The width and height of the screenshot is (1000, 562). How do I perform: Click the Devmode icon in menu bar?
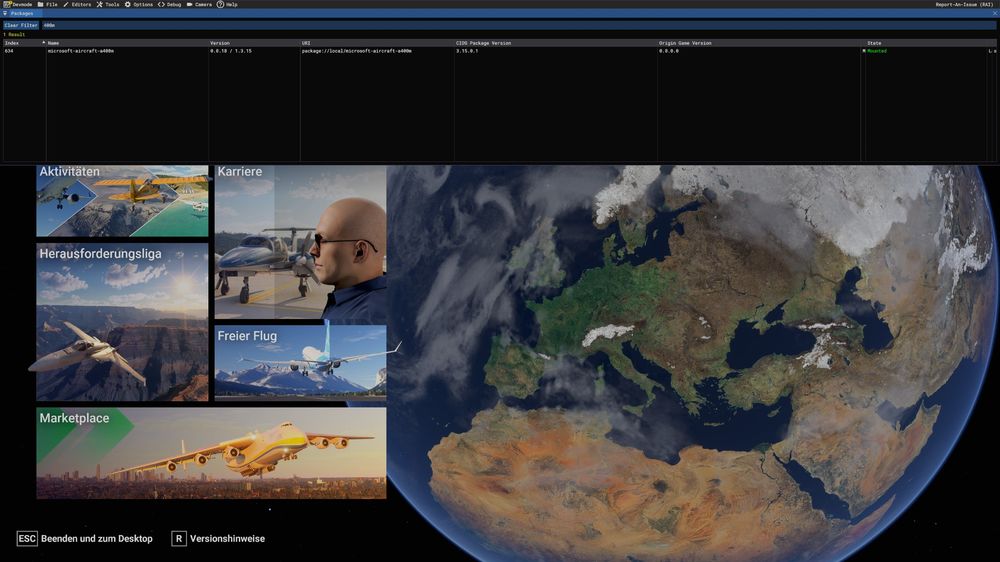click(x=5, y=4)
